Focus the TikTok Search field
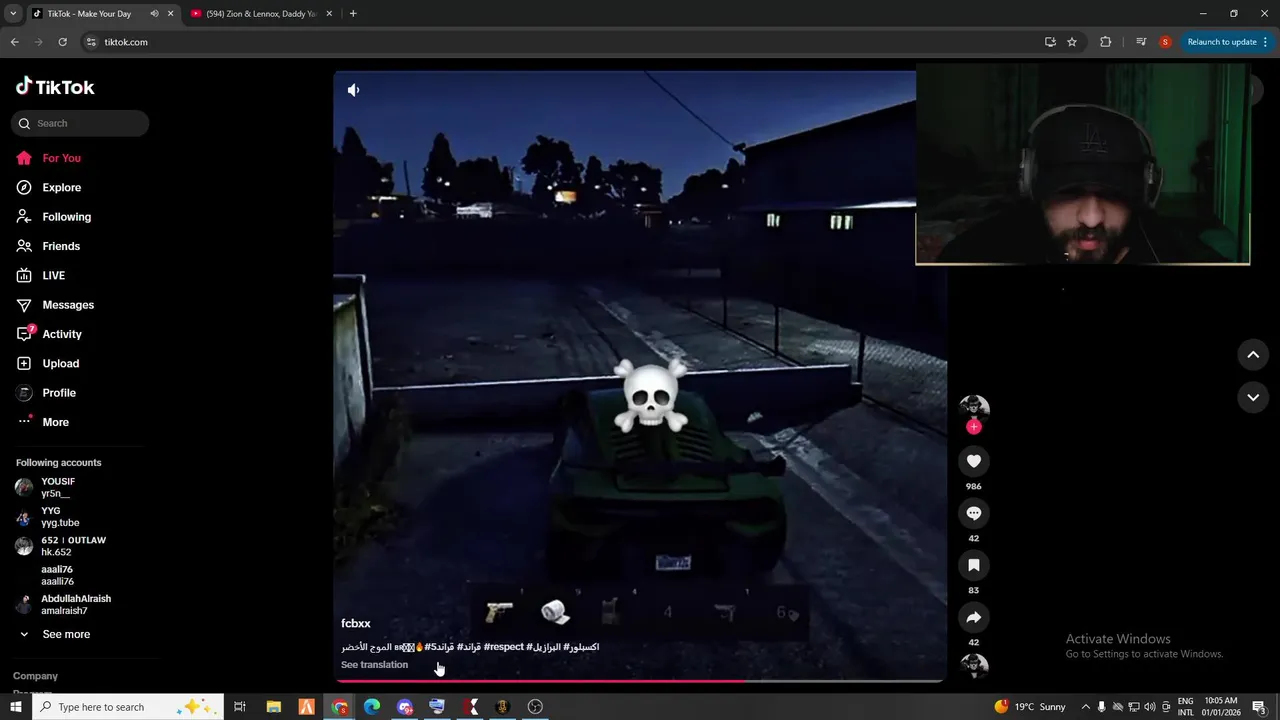This screenshot has width=1280, height=720. 80,123
